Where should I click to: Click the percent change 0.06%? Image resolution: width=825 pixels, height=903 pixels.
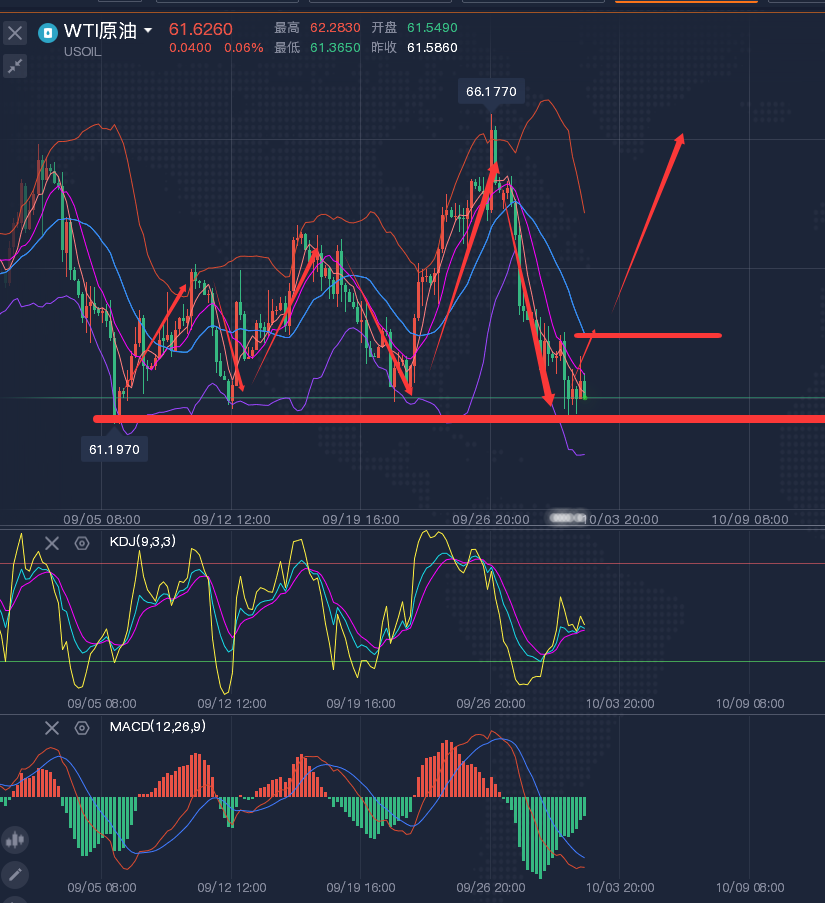[x=244, y=48]
